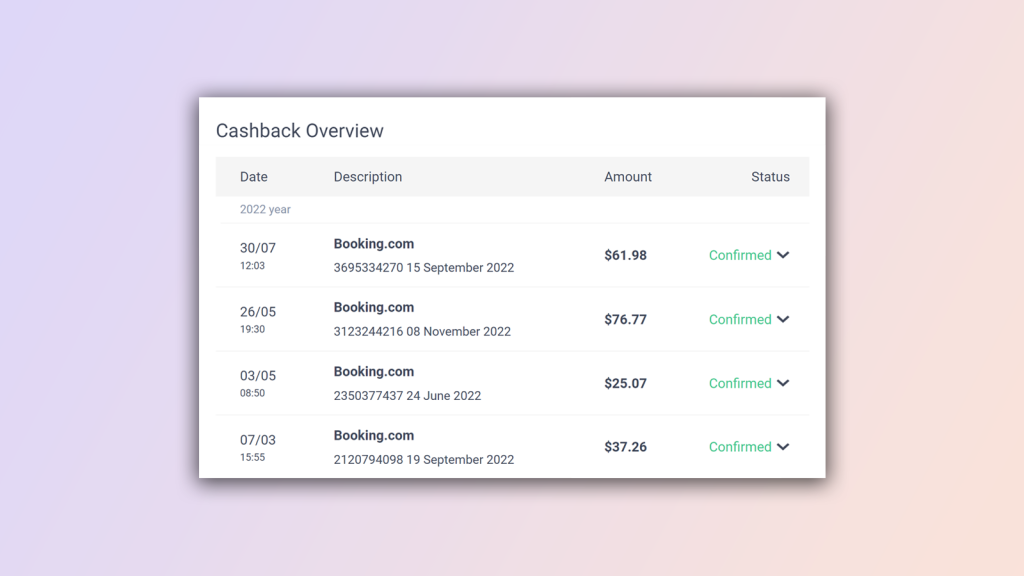1024x576 pixels.
Task: Click the 26/05 19:30 date cell
Action: tap(257, 319)
